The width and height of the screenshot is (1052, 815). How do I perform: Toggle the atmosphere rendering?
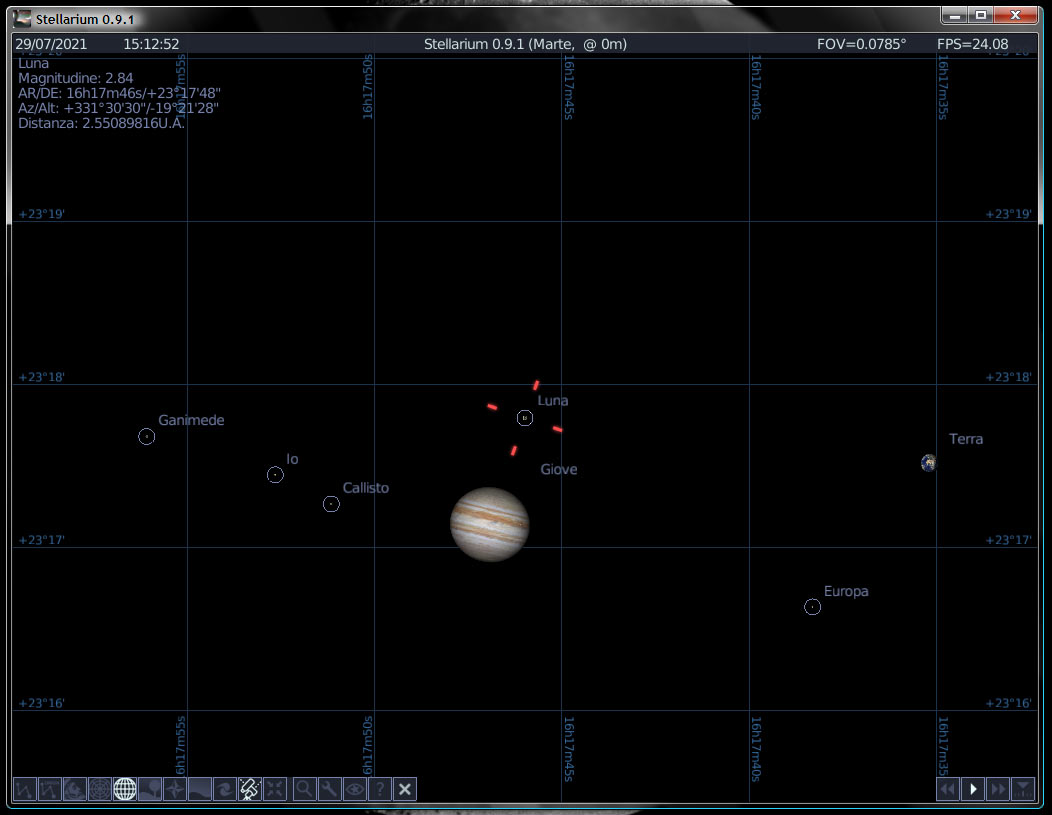pos(200,789)
